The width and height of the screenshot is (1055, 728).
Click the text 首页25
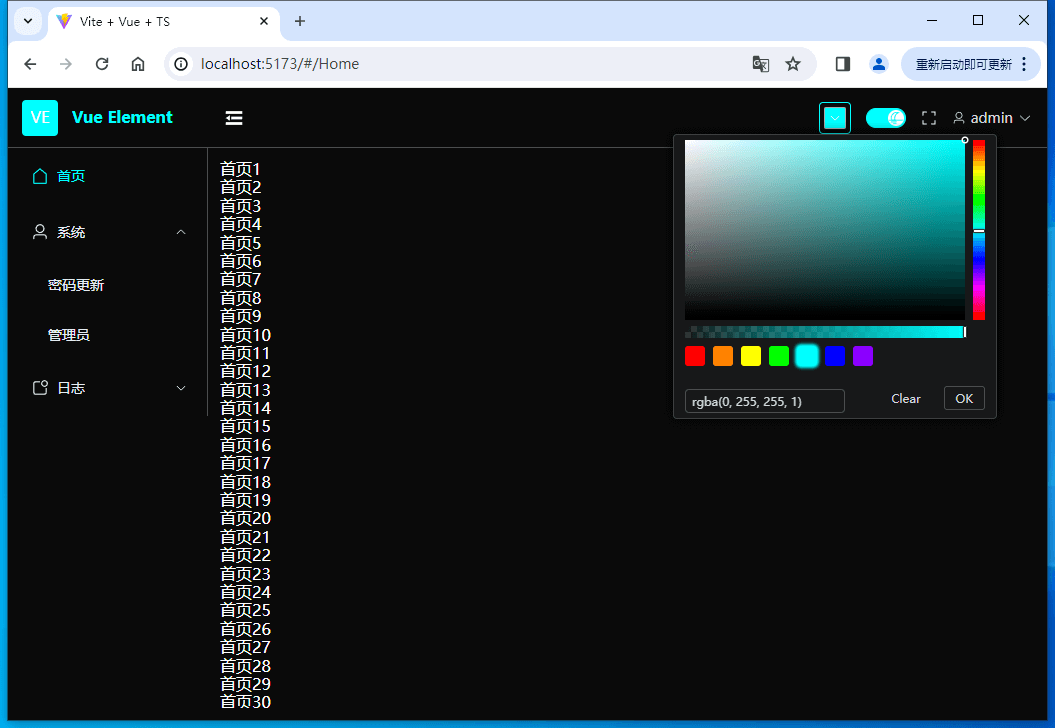246,610
